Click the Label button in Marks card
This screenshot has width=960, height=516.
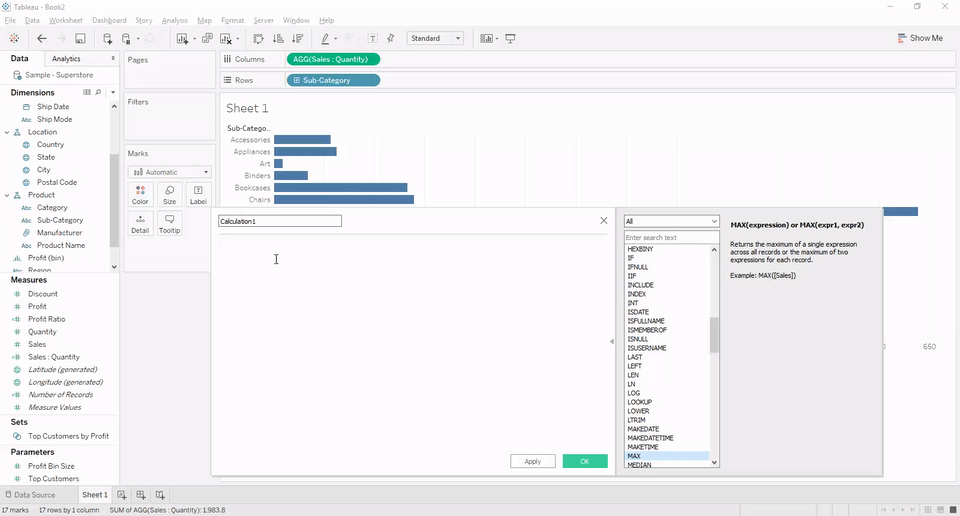coord(198,194)
